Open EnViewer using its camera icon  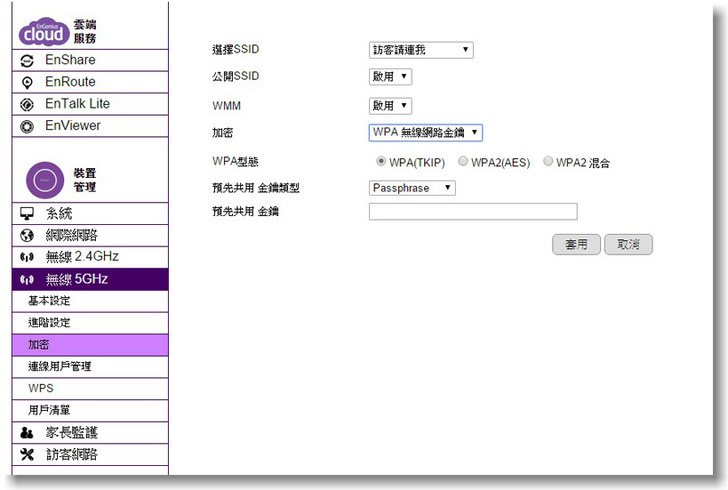click(x=27, y=127)
